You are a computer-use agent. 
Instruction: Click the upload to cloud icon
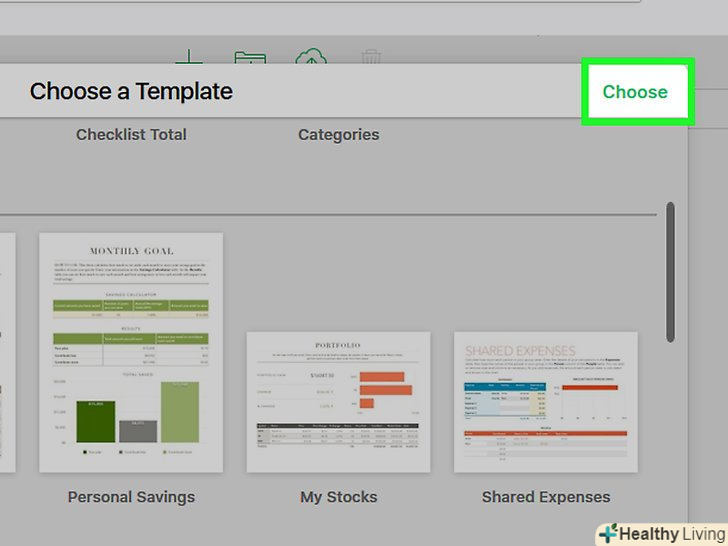(x=311, y=56)
